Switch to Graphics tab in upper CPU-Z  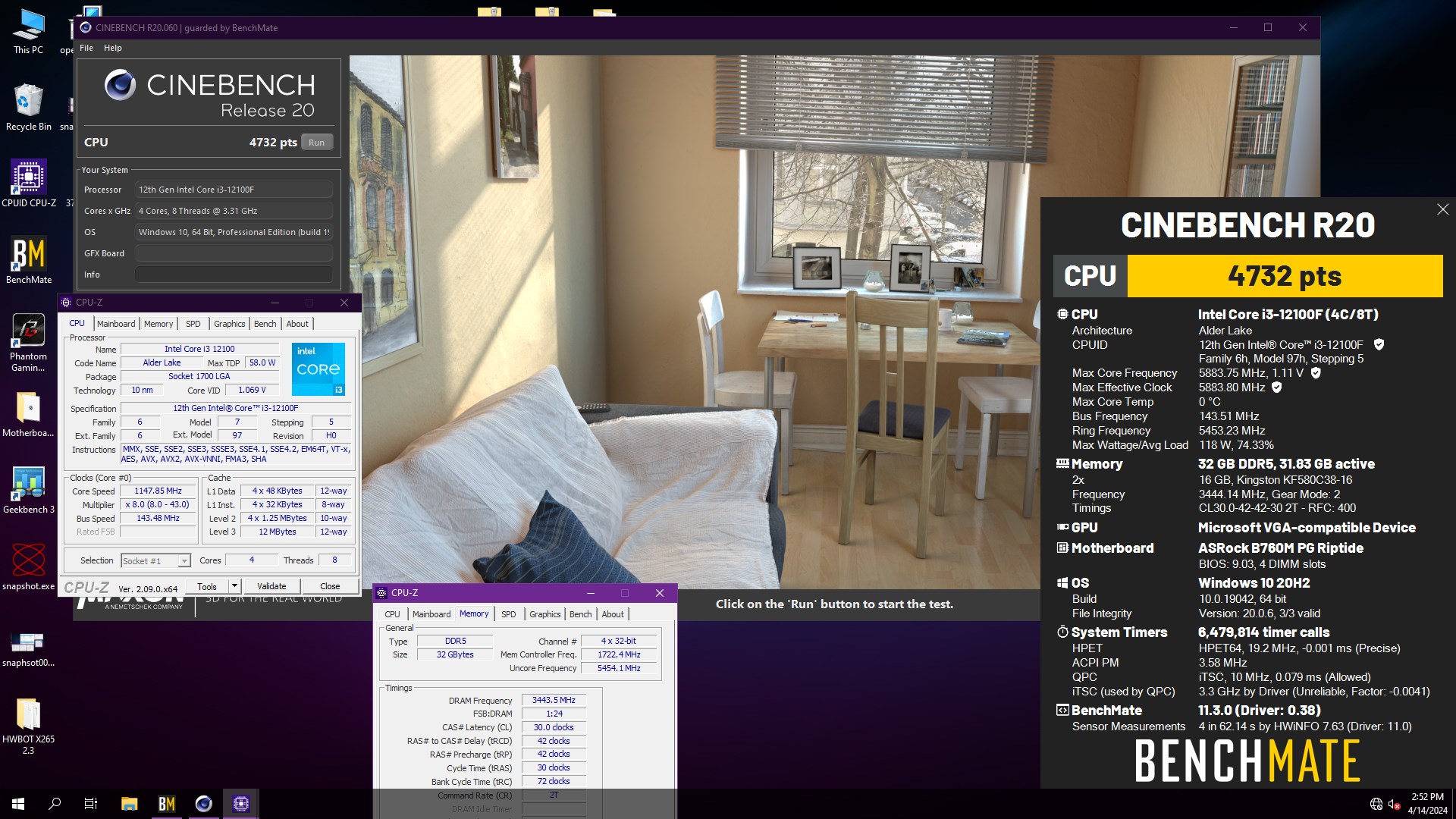[229, 324]
